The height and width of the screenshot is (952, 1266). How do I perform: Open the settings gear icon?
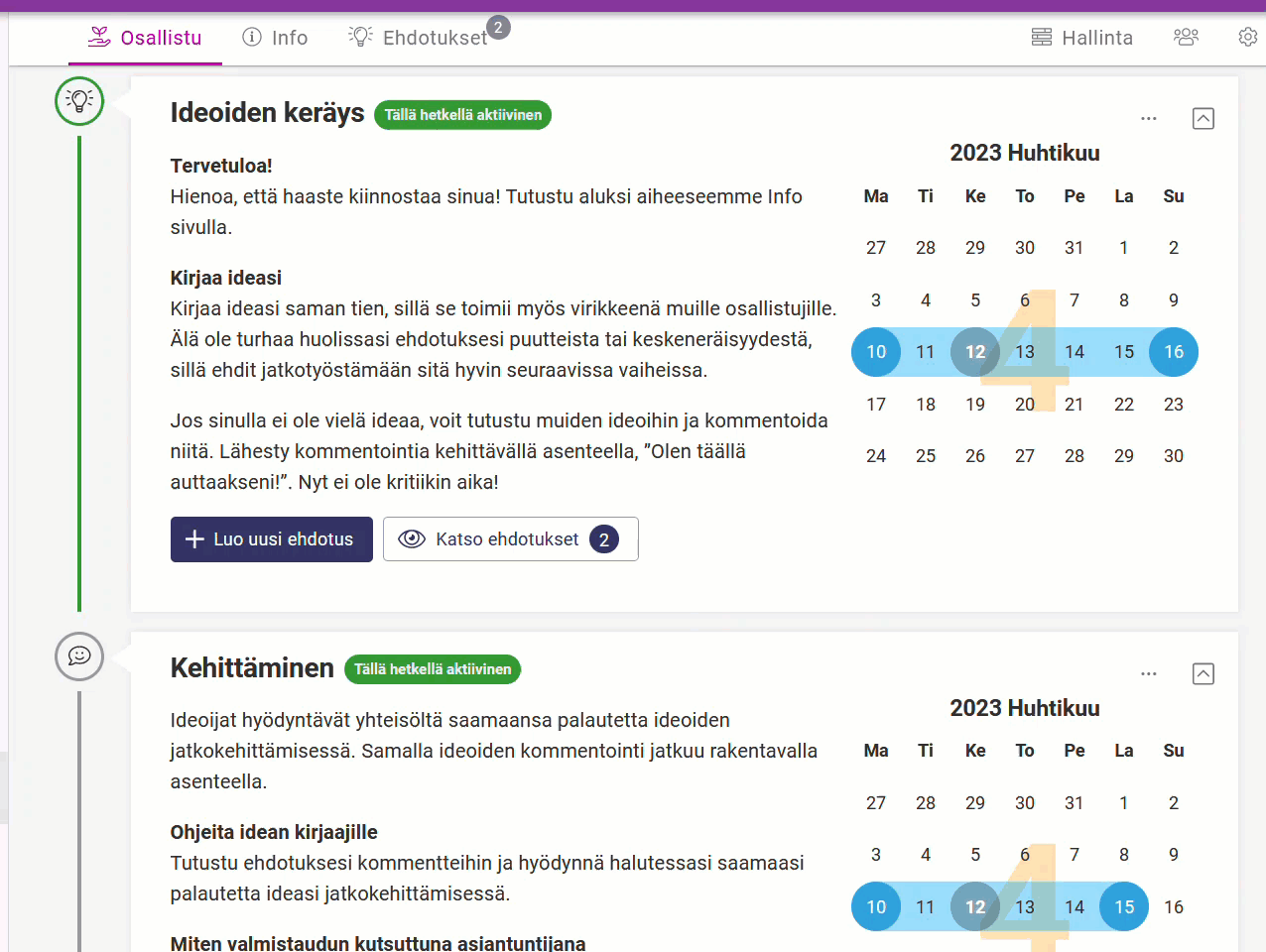(1248, 37)
